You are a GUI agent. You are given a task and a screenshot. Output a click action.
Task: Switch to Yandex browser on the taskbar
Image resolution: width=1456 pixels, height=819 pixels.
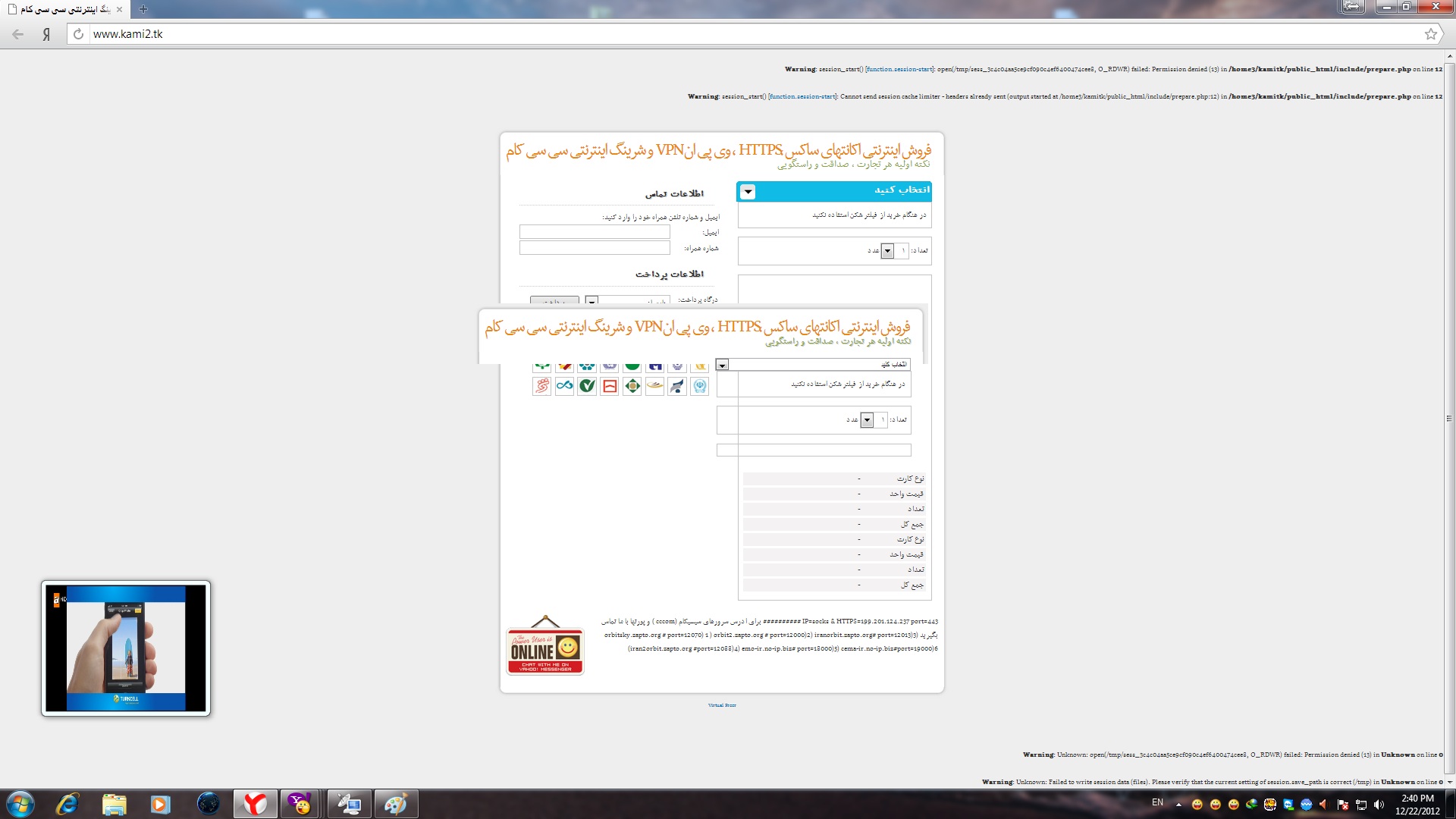[255, 804]
